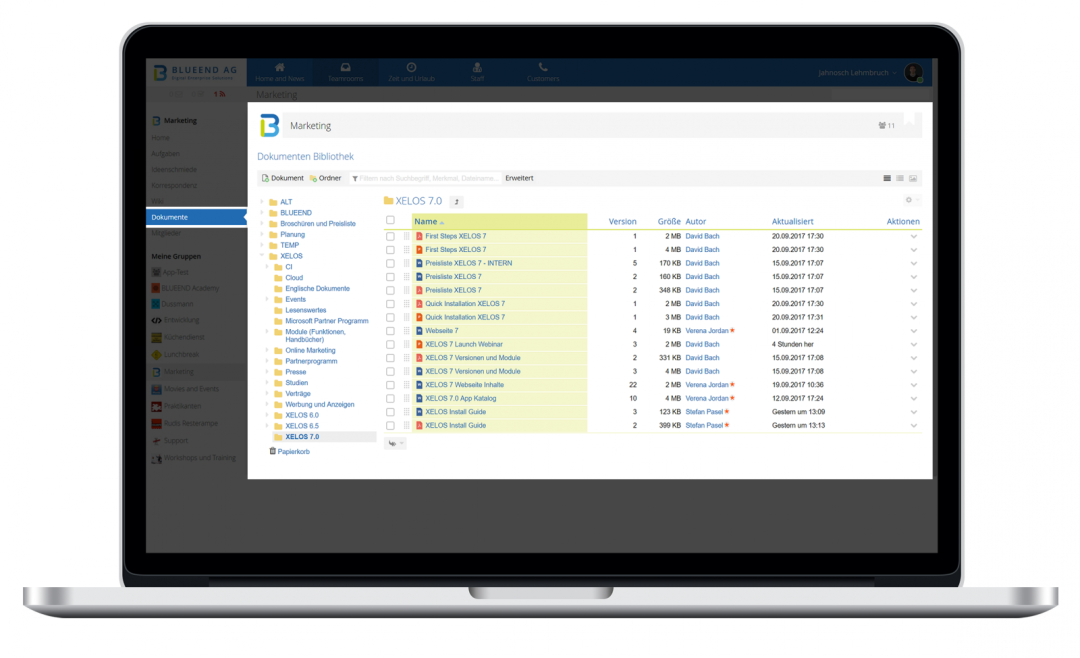Open Wiki in the sidebar
The height and width of the screenshot is (658, 1080).
(157, 201)
